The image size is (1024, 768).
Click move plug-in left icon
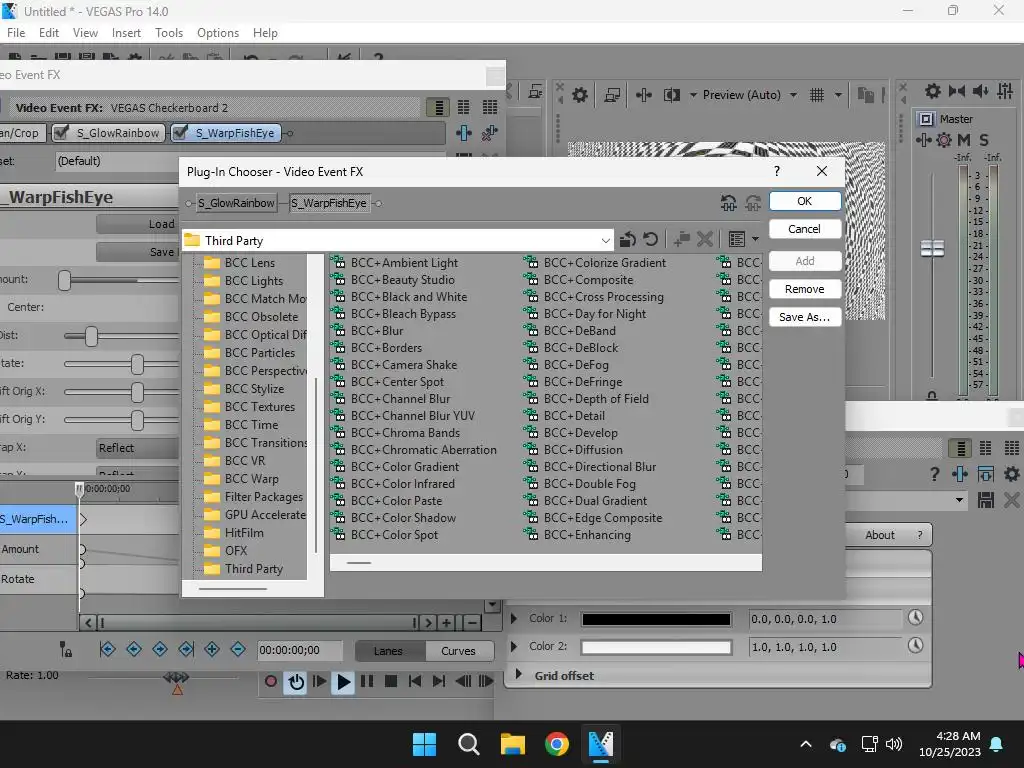pyautogui.click(x=729, y=203)
